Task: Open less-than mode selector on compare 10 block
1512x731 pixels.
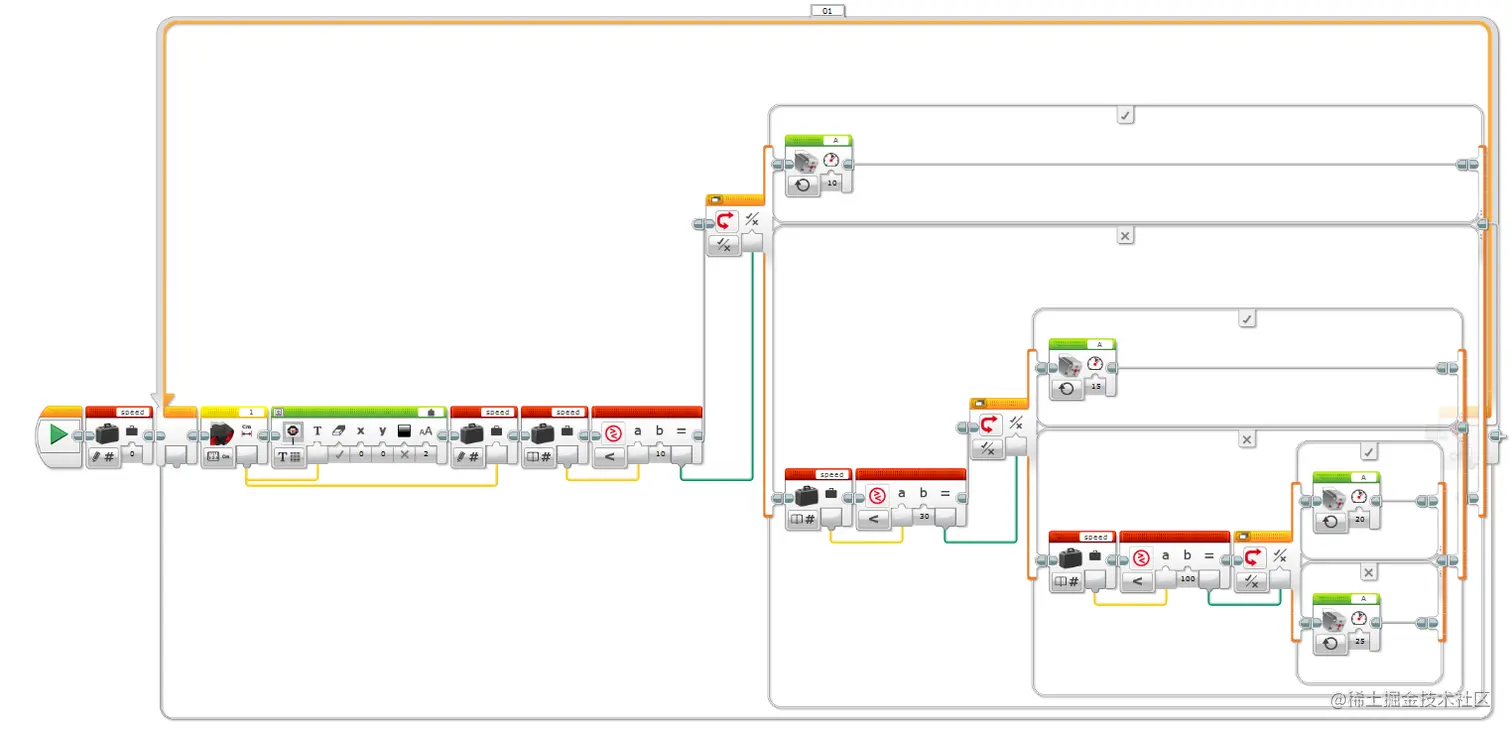Action: 610,456
